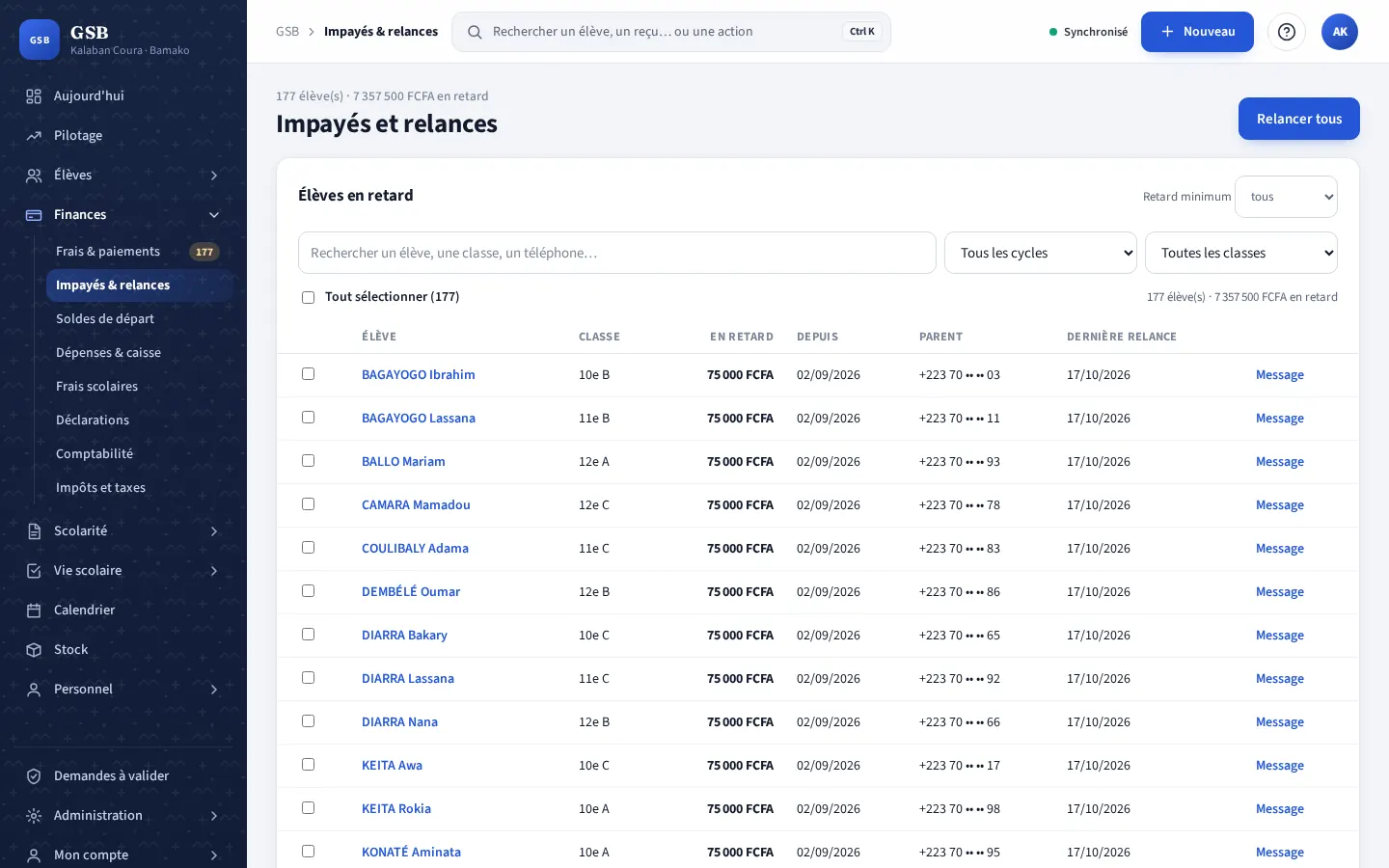
Task: Click the Nouveau button
Action: pos(1197,32)
